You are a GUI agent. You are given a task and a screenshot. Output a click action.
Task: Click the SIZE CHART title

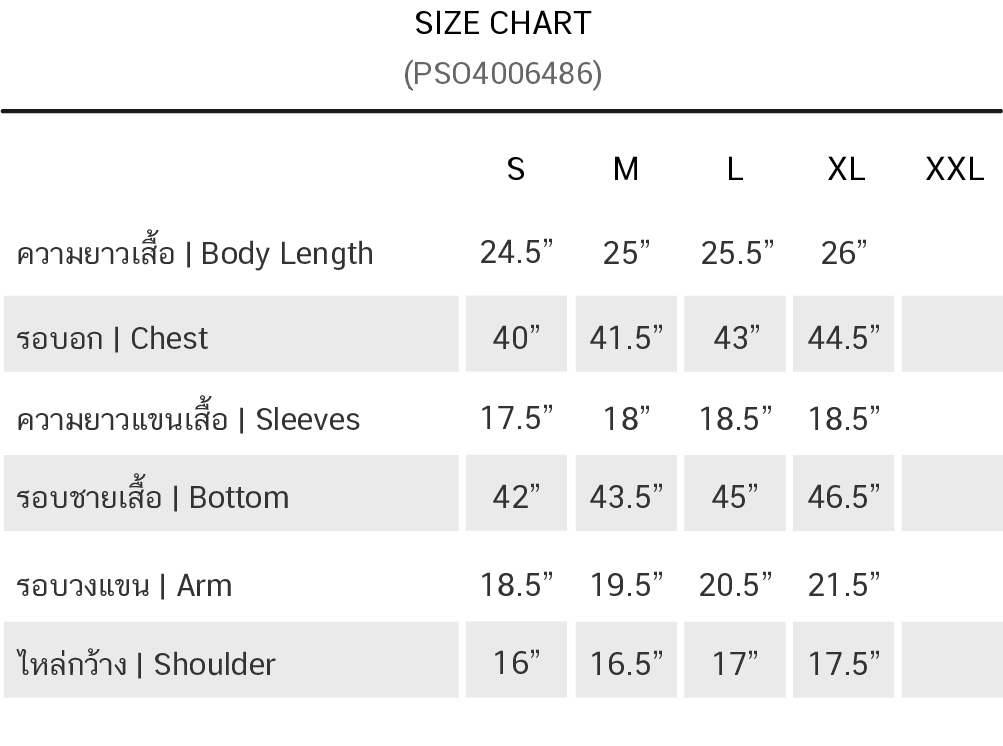(x=502, y=23)
